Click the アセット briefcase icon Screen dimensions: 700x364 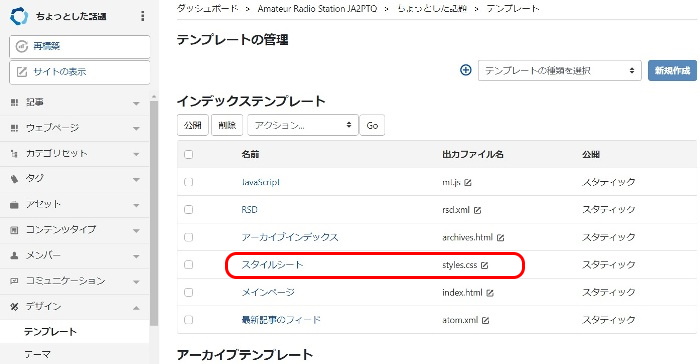click(14, 205)
